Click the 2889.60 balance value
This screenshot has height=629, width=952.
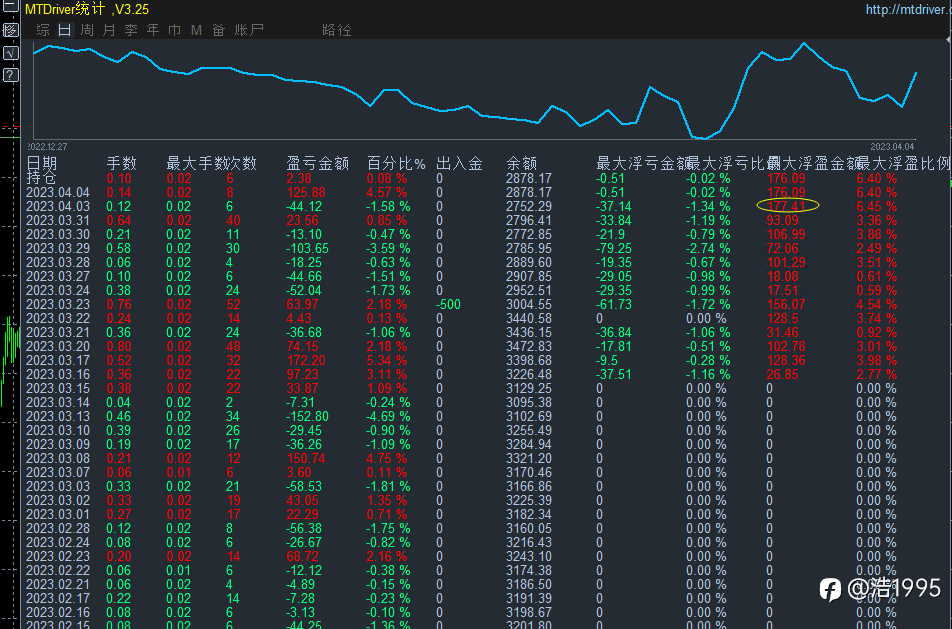529,262
